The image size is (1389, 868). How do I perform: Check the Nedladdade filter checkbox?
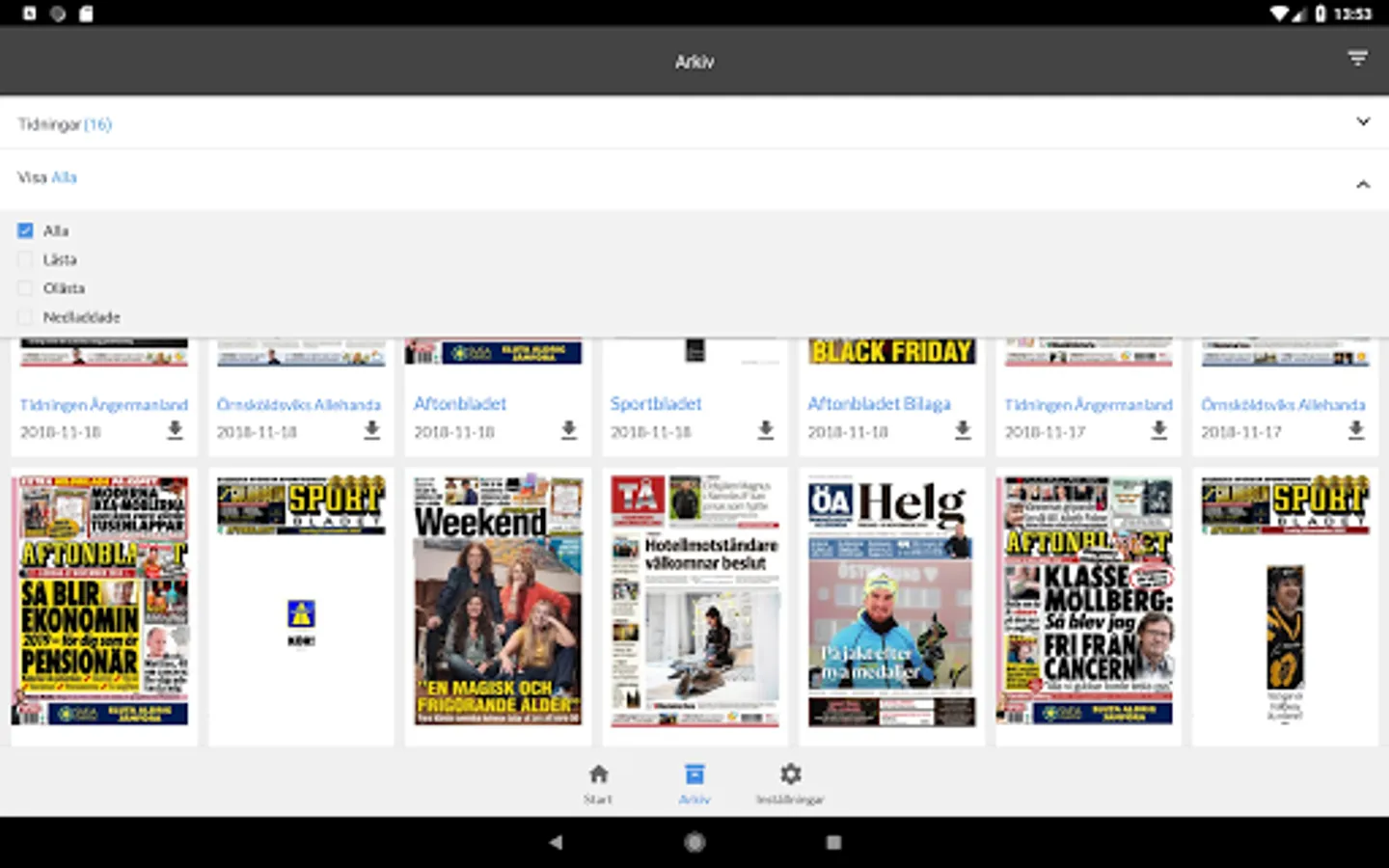click(25, 316)
